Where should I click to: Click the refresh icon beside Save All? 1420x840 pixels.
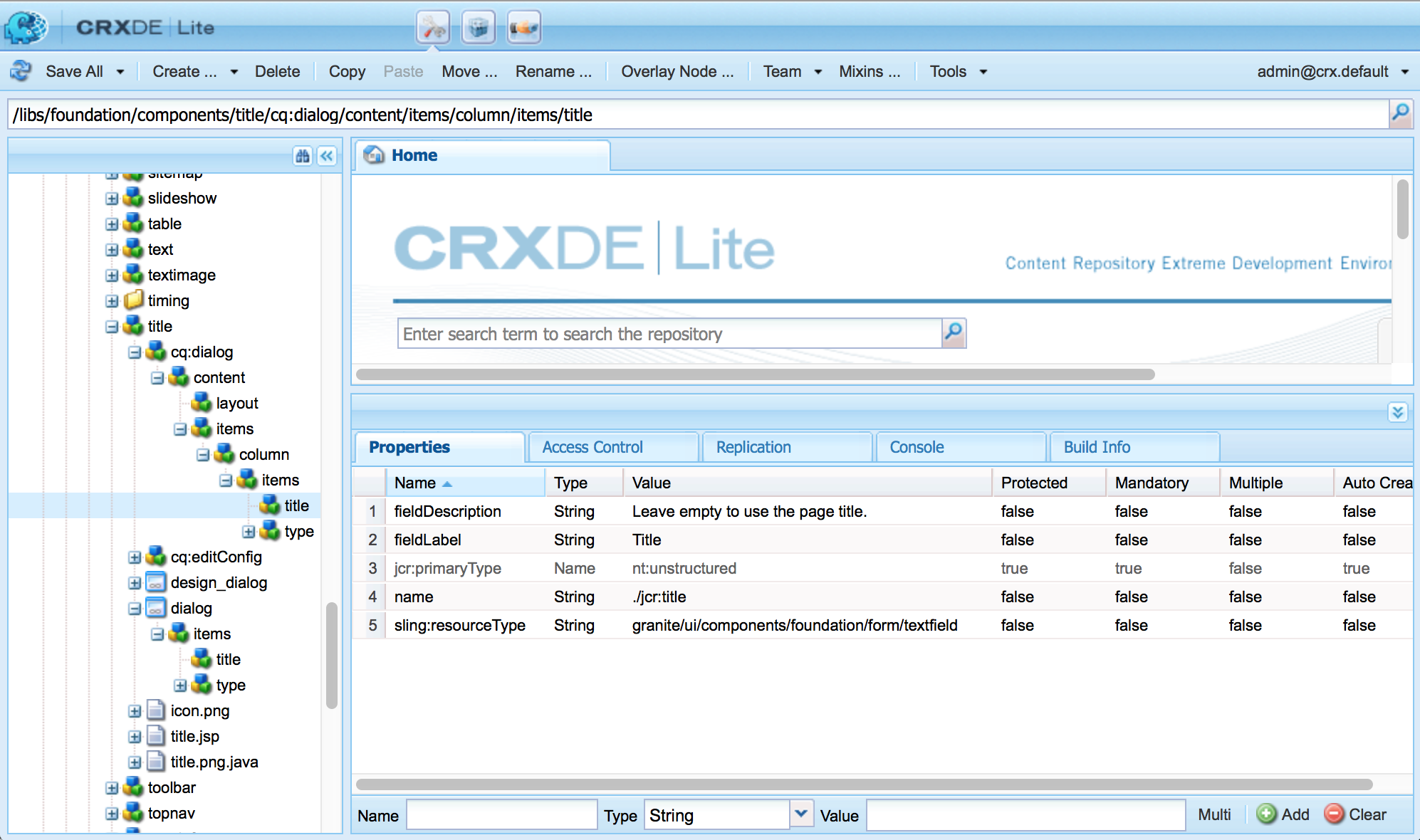pos(21,71)
